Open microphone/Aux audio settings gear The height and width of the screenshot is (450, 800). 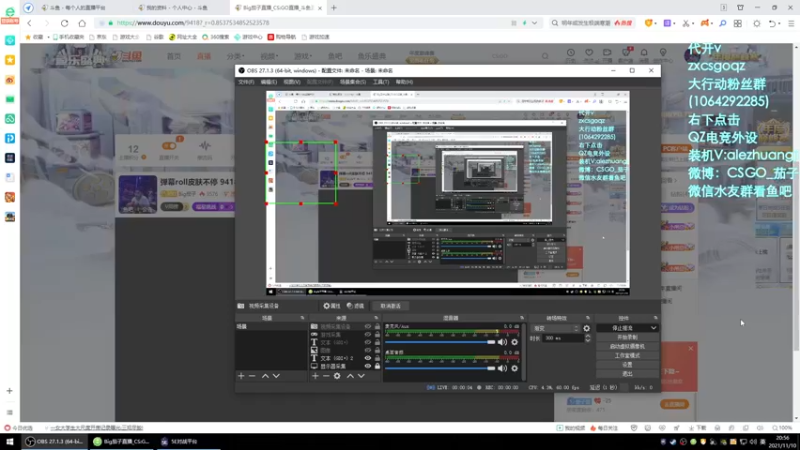(x=514, y=342)
